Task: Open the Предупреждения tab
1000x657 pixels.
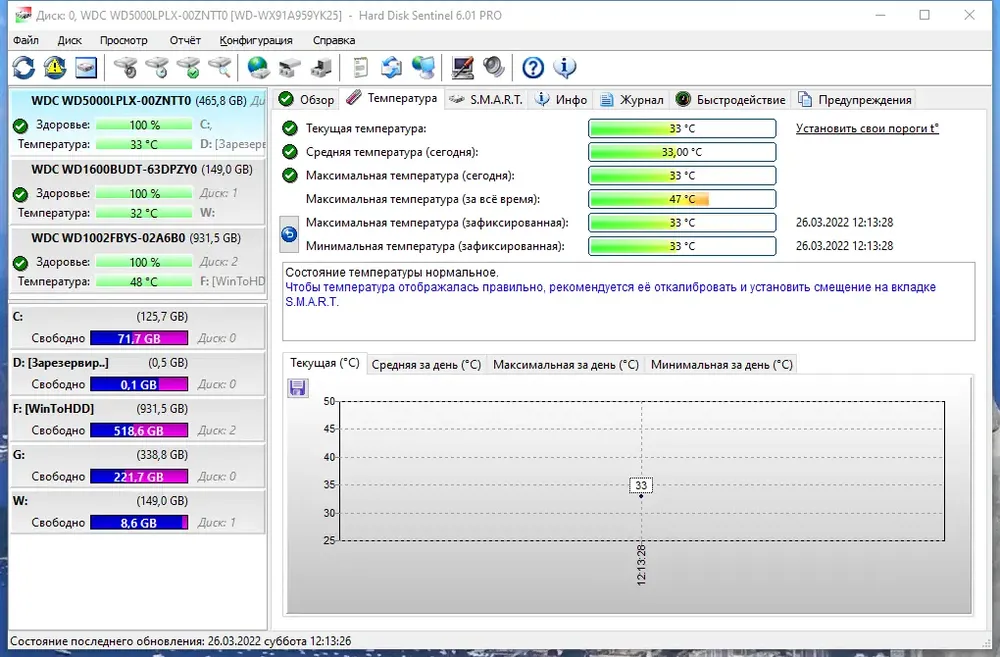Action: pyautogui.click(x=855, y=100)
